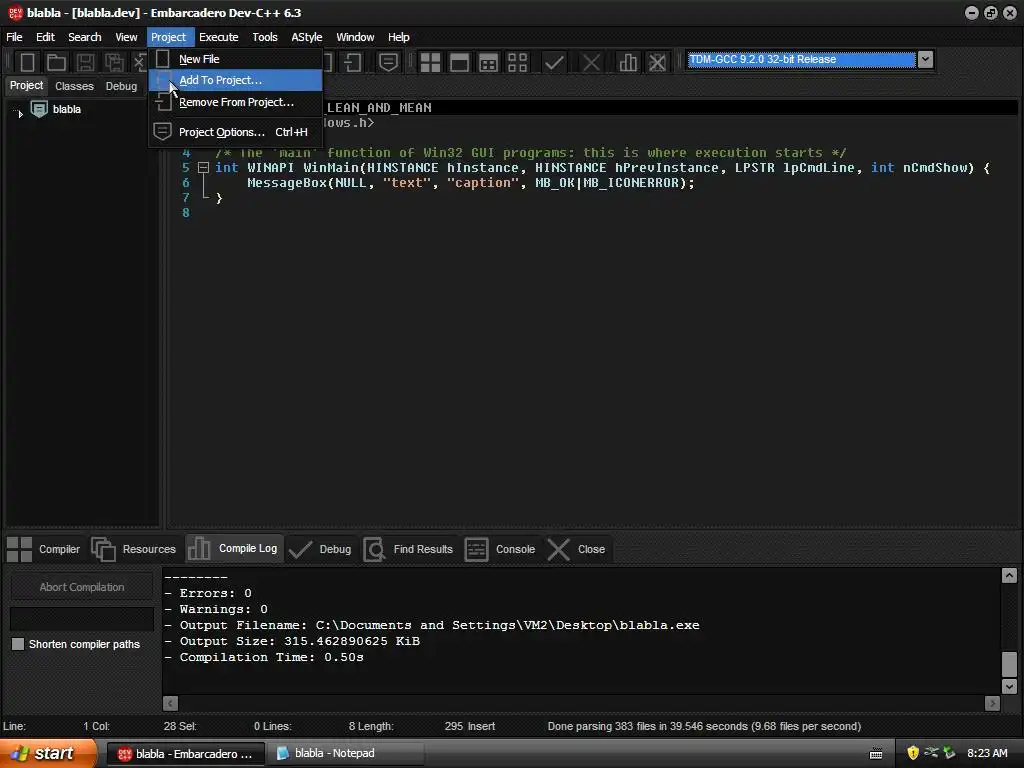Image resolution: width=1024 pixels, height=768 pixels.
Task: Open the View menu
Action: (x=126, y=37)
